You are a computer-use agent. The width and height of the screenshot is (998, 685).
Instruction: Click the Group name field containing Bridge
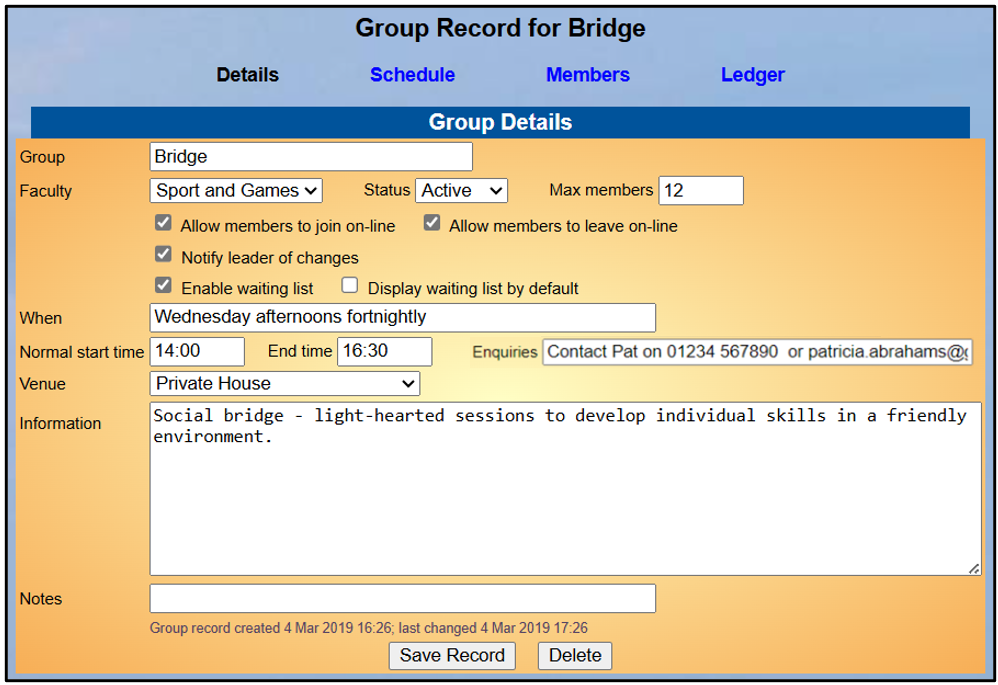pos(311,157)
